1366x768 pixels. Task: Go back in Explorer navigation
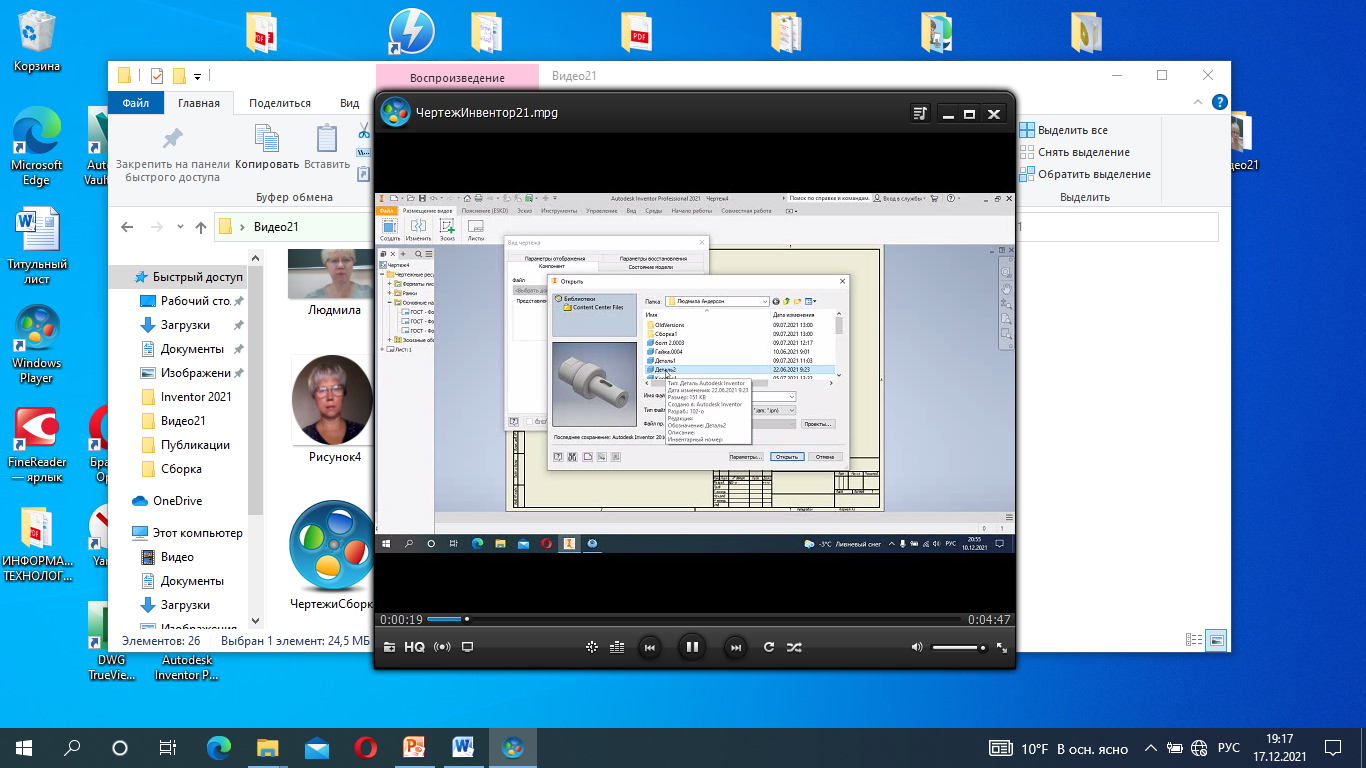pyautogui.click(x=127, y=227)
